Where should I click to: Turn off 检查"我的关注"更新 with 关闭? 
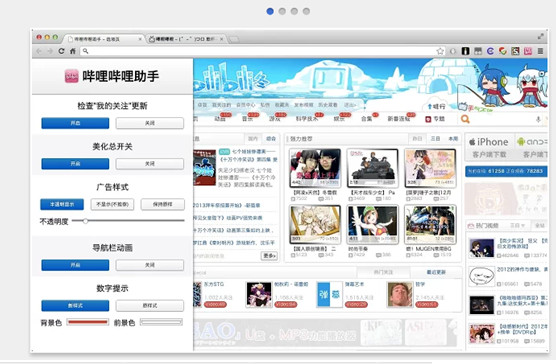tap(150, 123)
